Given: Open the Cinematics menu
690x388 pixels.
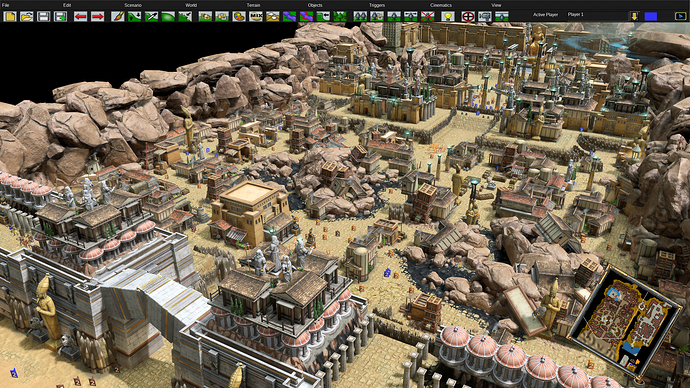Looking at the screenshot, I should [x=441, y=5].
